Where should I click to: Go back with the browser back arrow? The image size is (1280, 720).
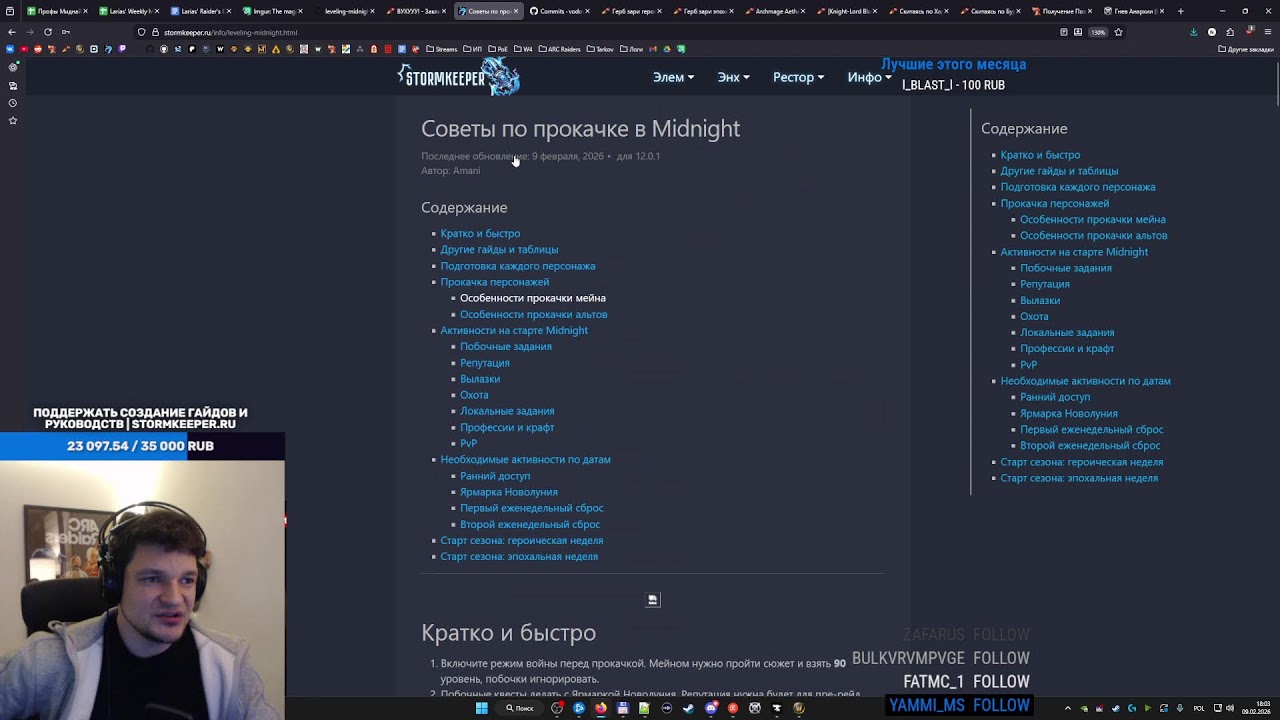point(12,32)
